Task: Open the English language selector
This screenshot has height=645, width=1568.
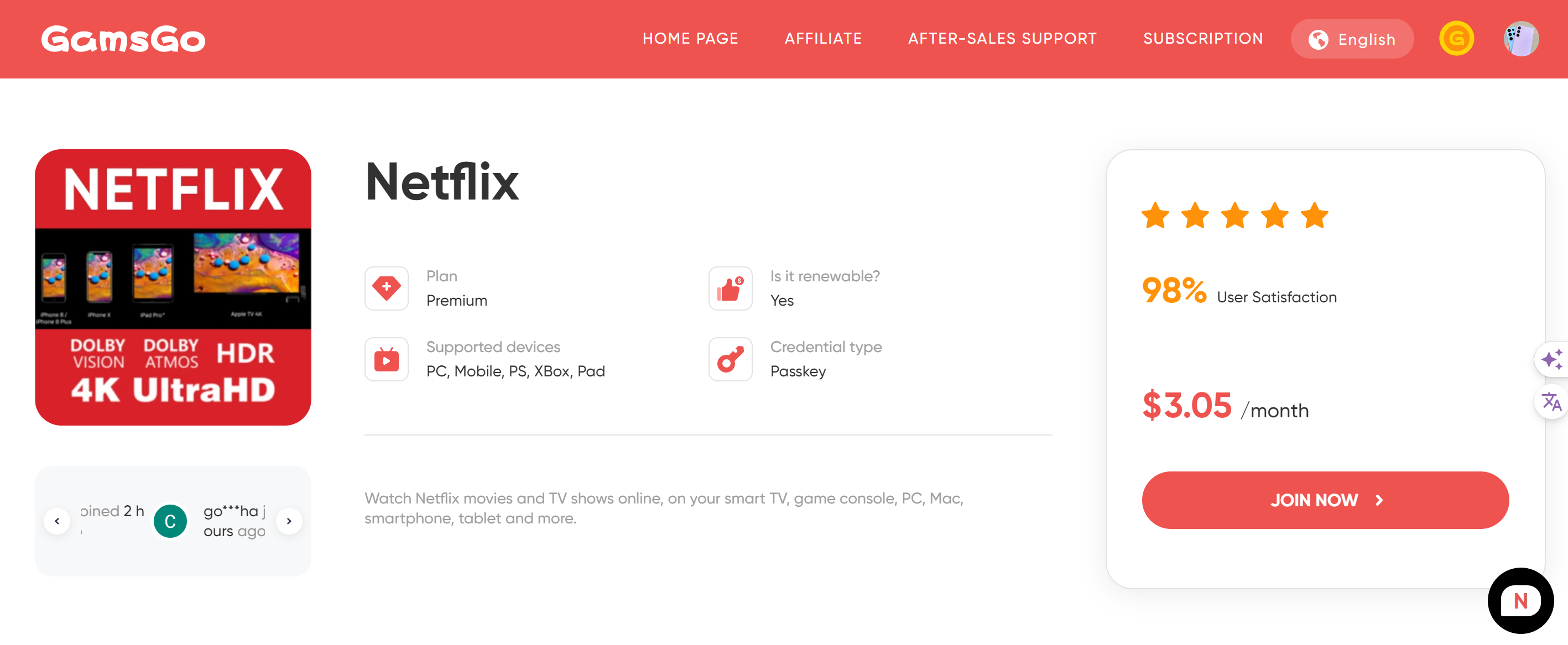Action: [x=1351, y=39]
